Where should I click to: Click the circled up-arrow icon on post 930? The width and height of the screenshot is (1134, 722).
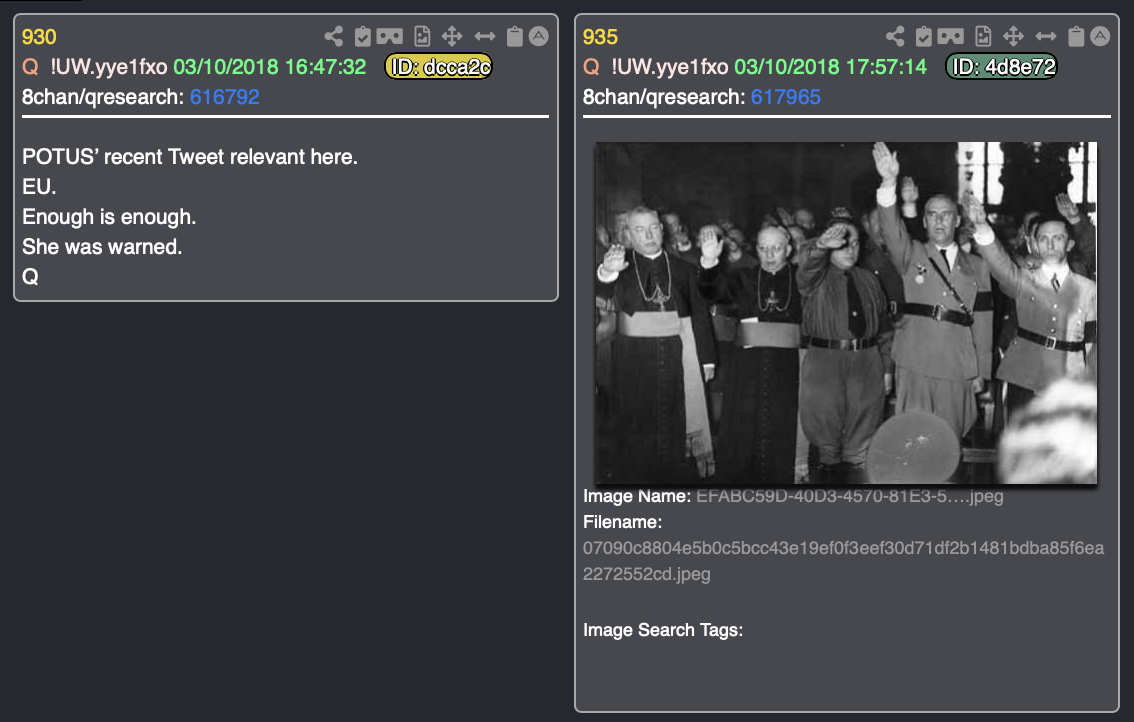(539, 36)
